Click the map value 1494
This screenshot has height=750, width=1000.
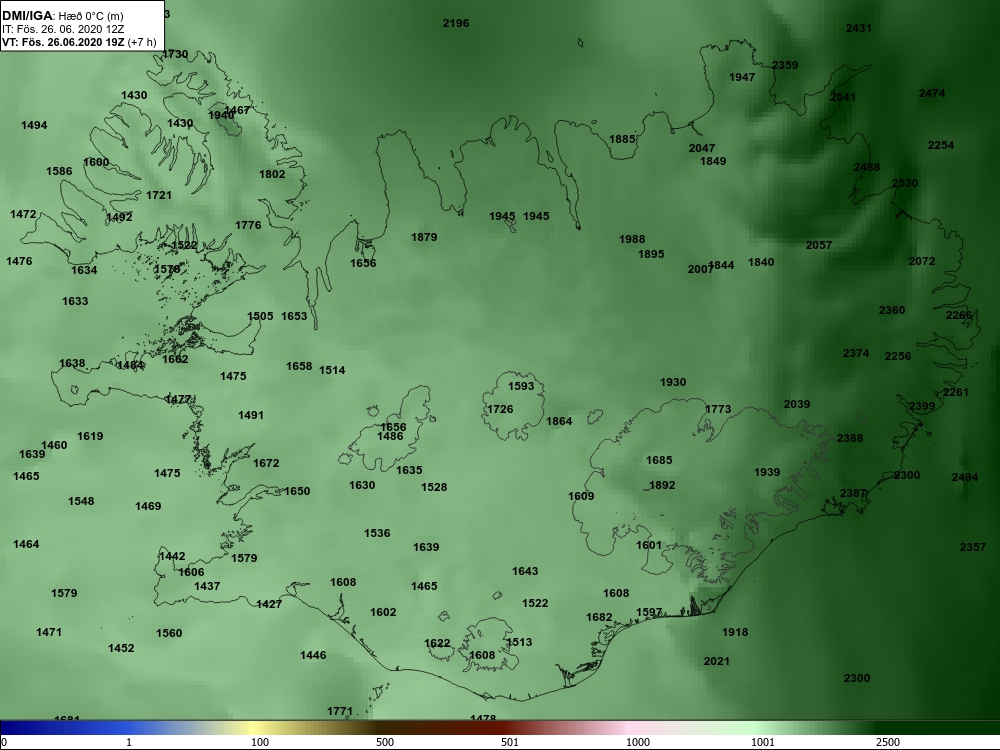click(x=34, y=125)
